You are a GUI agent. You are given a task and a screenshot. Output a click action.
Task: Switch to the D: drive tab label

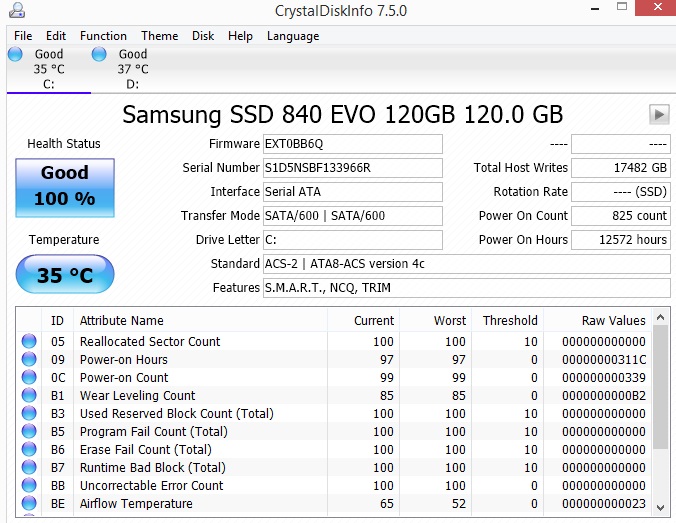pos(133,84)
